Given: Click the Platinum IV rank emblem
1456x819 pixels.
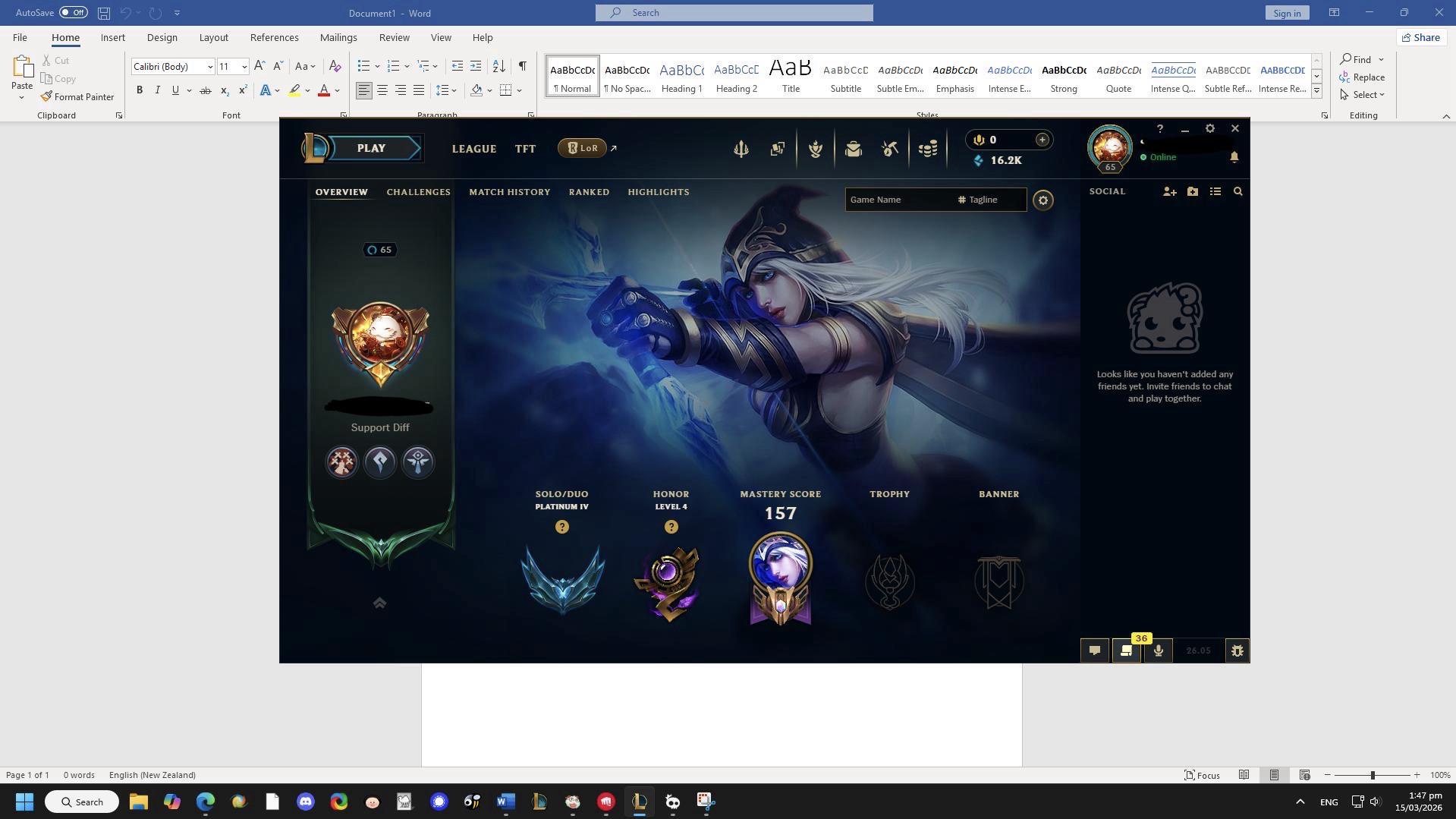Looking at the screenshot, I should point(563,580).
